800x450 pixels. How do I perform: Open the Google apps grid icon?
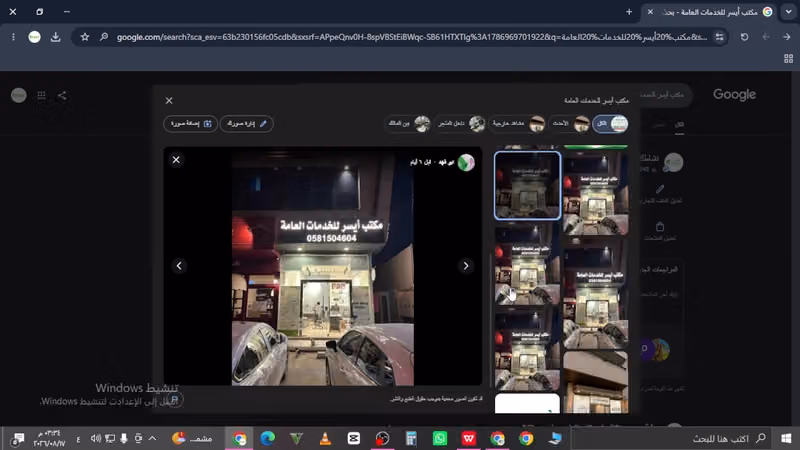pyautogui.click(x=41, y=95)
